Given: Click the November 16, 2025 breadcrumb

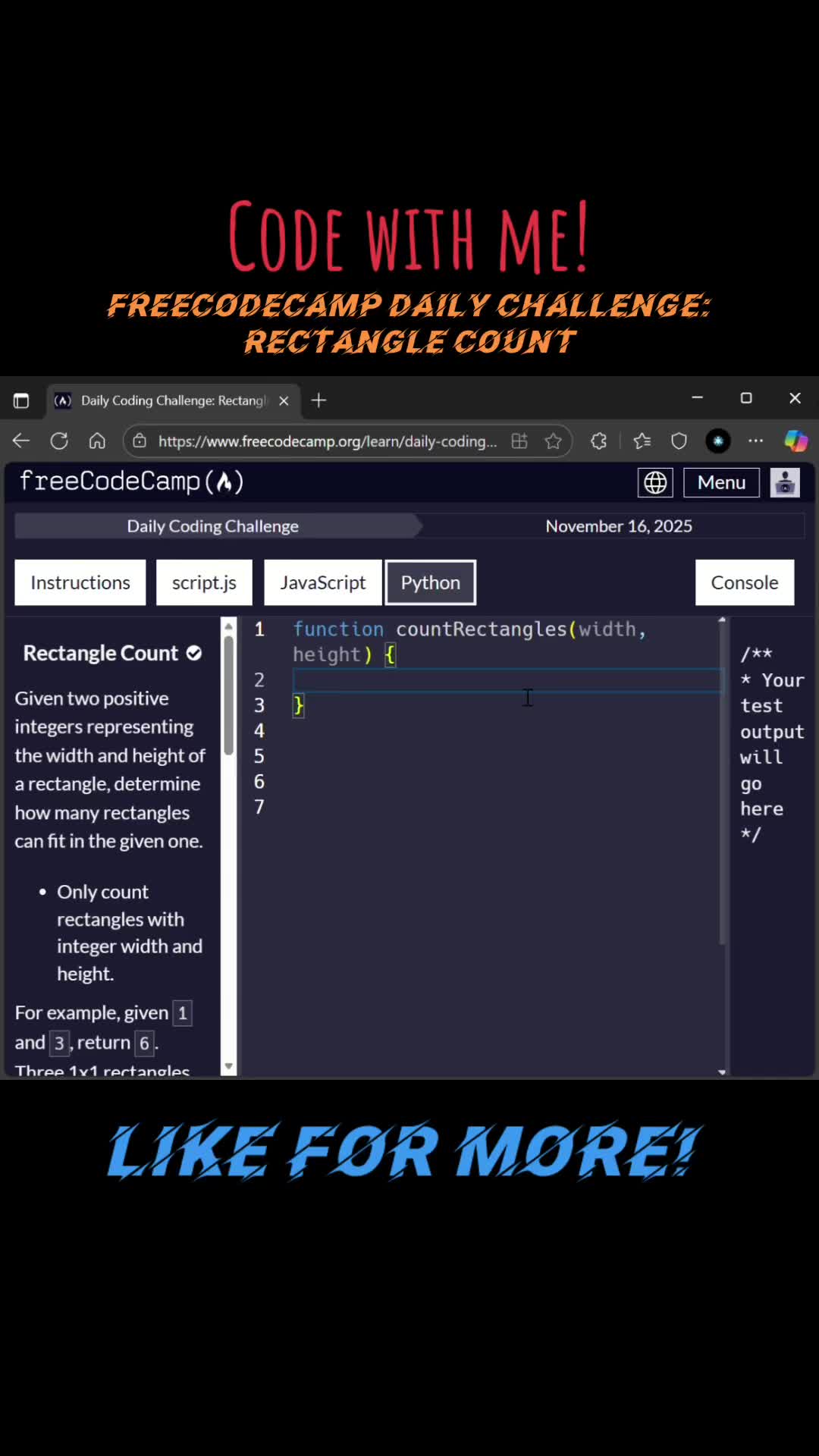Looking at the screenshot, I should tap(619, 526).
